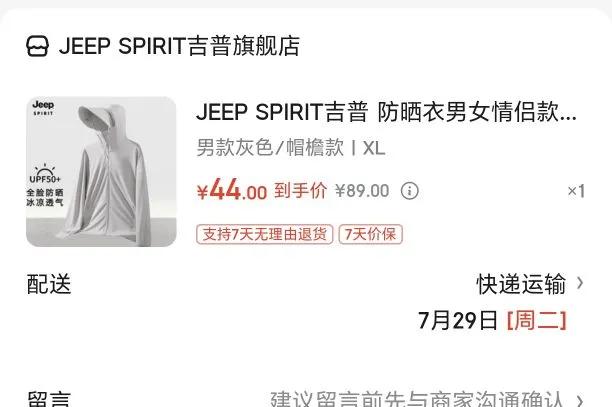This screenshot has width=612, height=407.
Task: Tap the 7月29日 [周二] delivery date
Action: [x=492, y=320]
